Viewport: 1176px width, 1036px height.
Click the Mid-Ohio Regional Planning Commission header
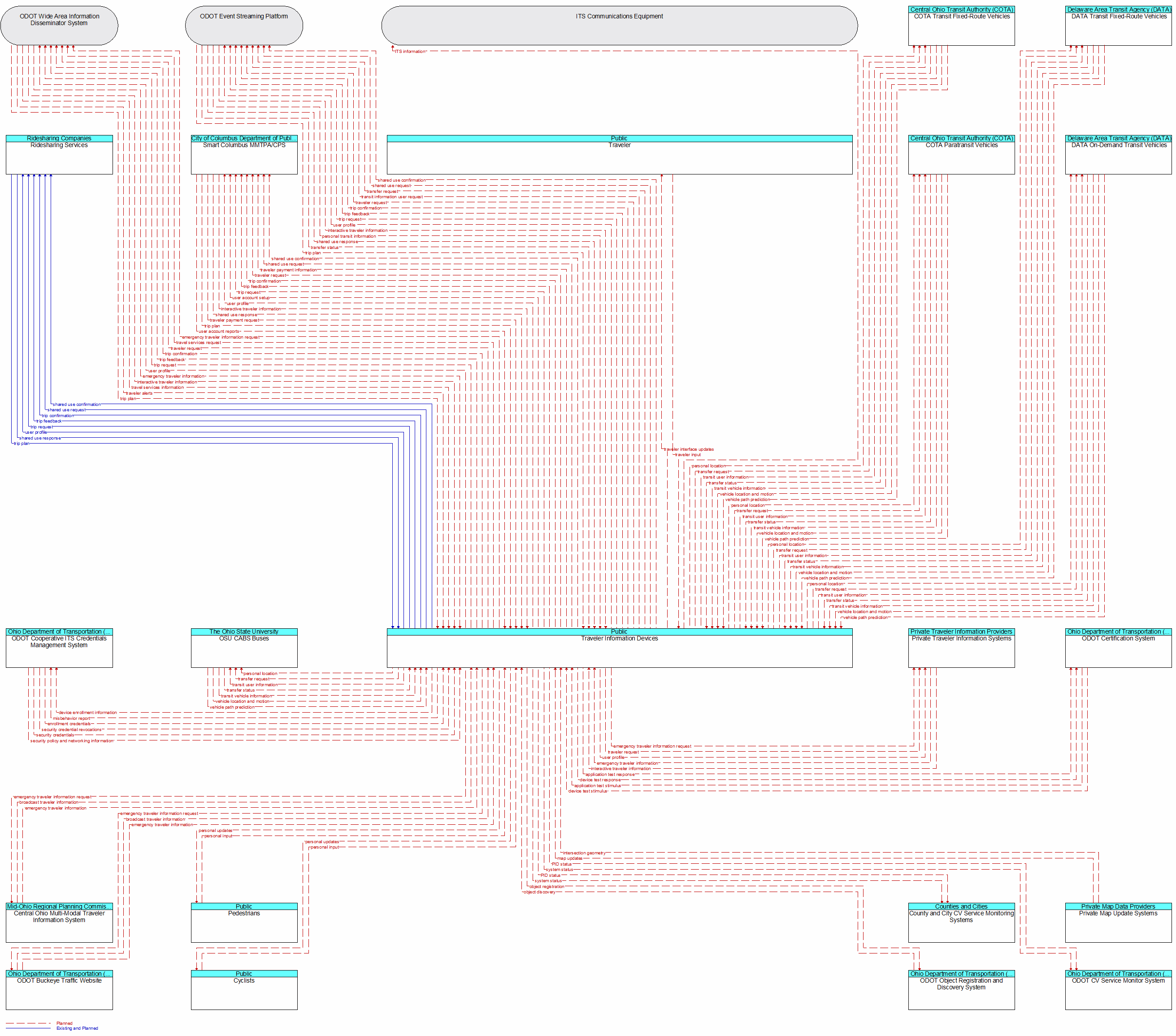tap(59, 906)
